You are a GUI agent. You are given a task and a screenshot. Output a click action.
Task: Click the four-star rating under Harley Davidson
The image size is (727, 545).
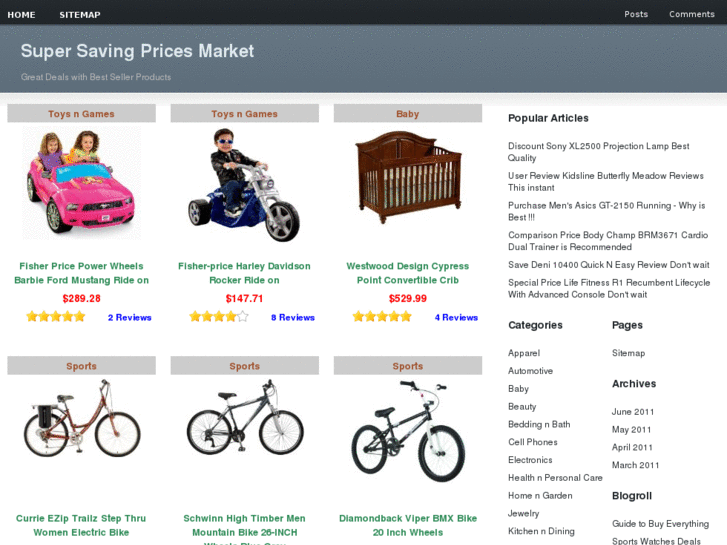click(x=219, y=317)
